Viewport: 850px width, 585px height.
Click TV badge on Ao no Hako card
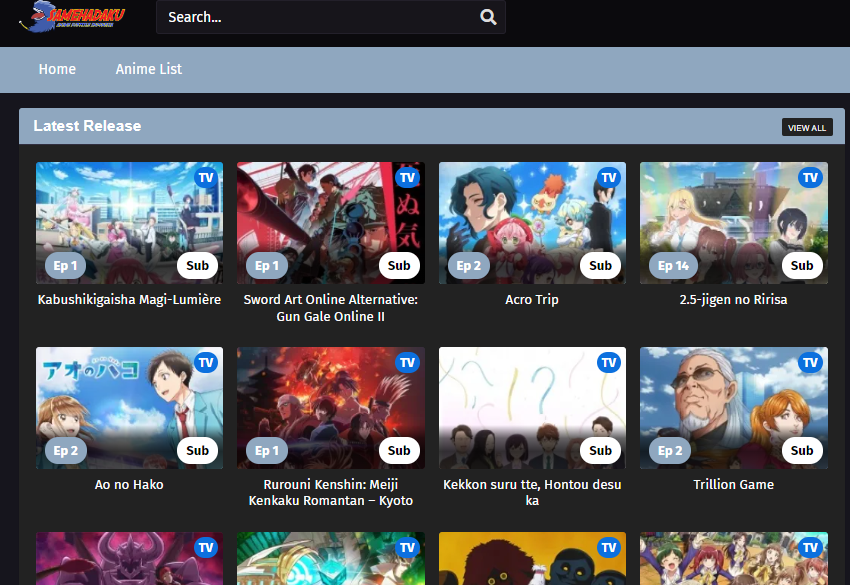tap(206, 362)
